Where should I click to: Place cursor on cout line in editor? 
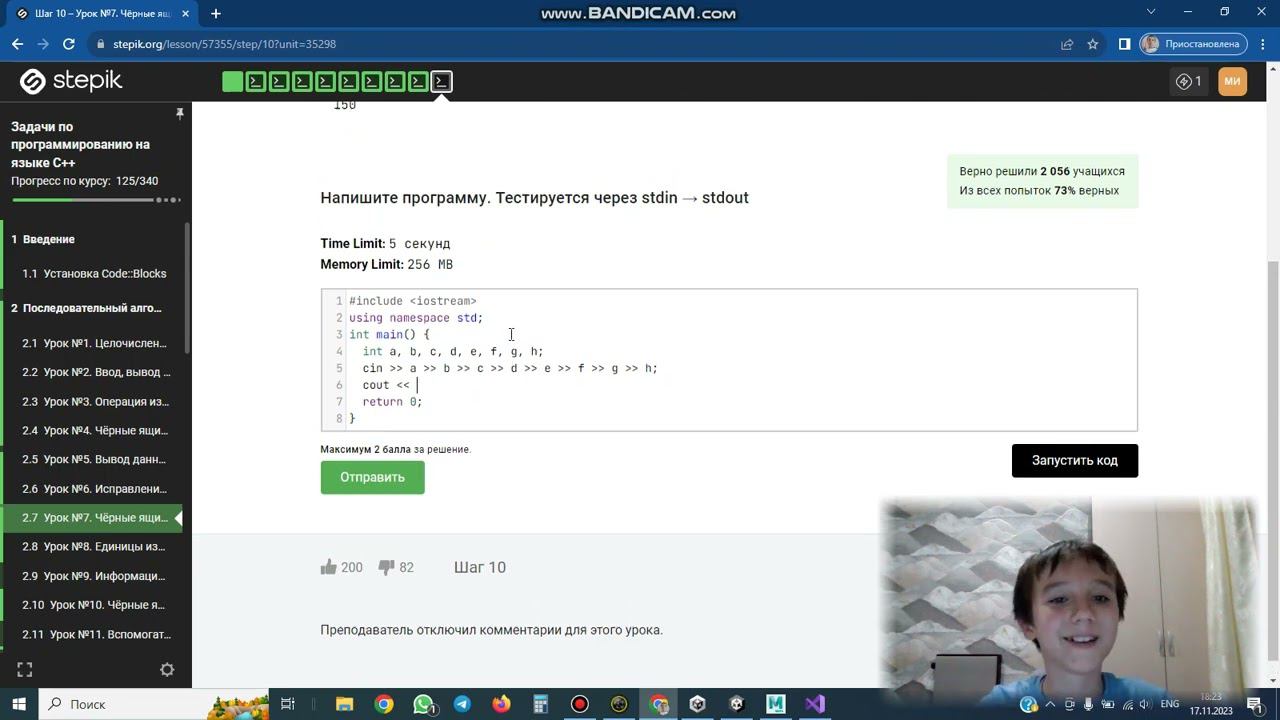pos(740,385)
